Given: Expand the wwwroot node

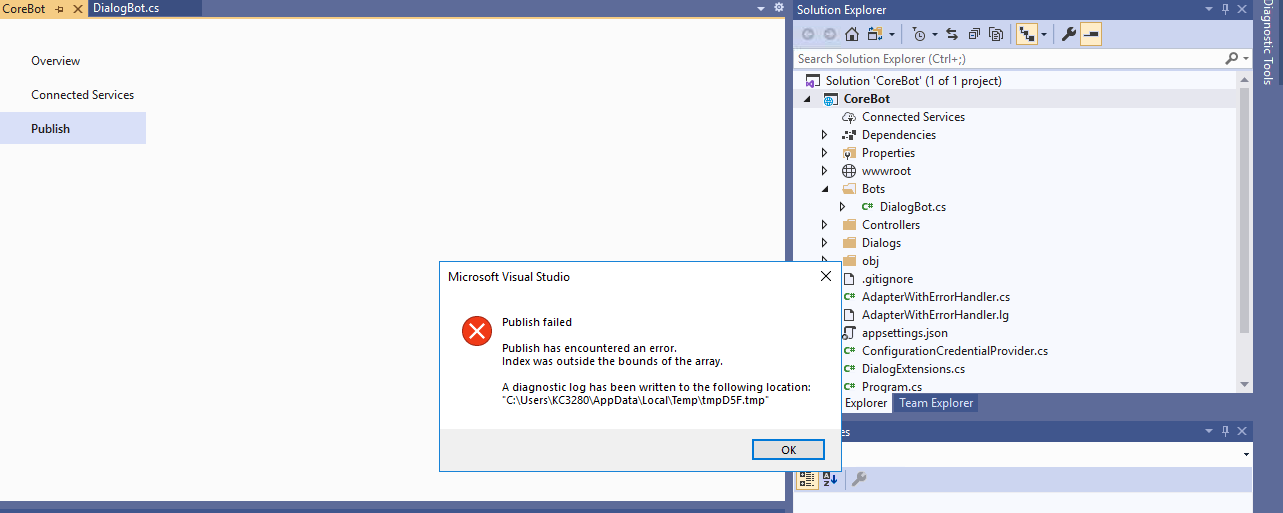Looking at the screenshot, I should tap(824, 171).
